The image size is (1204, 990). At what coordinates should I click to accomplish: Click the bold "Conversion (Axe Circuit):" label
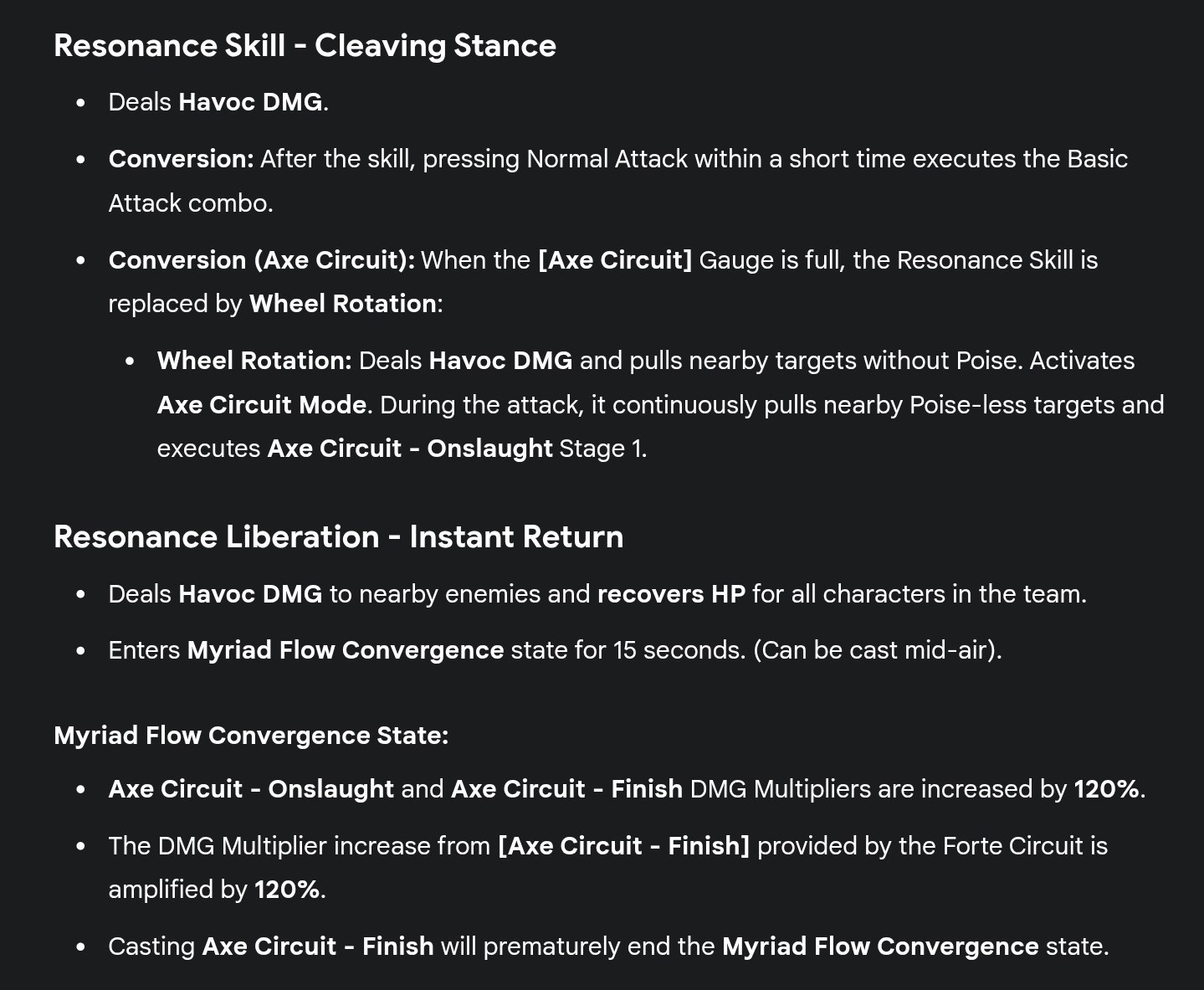coord(261,260)
